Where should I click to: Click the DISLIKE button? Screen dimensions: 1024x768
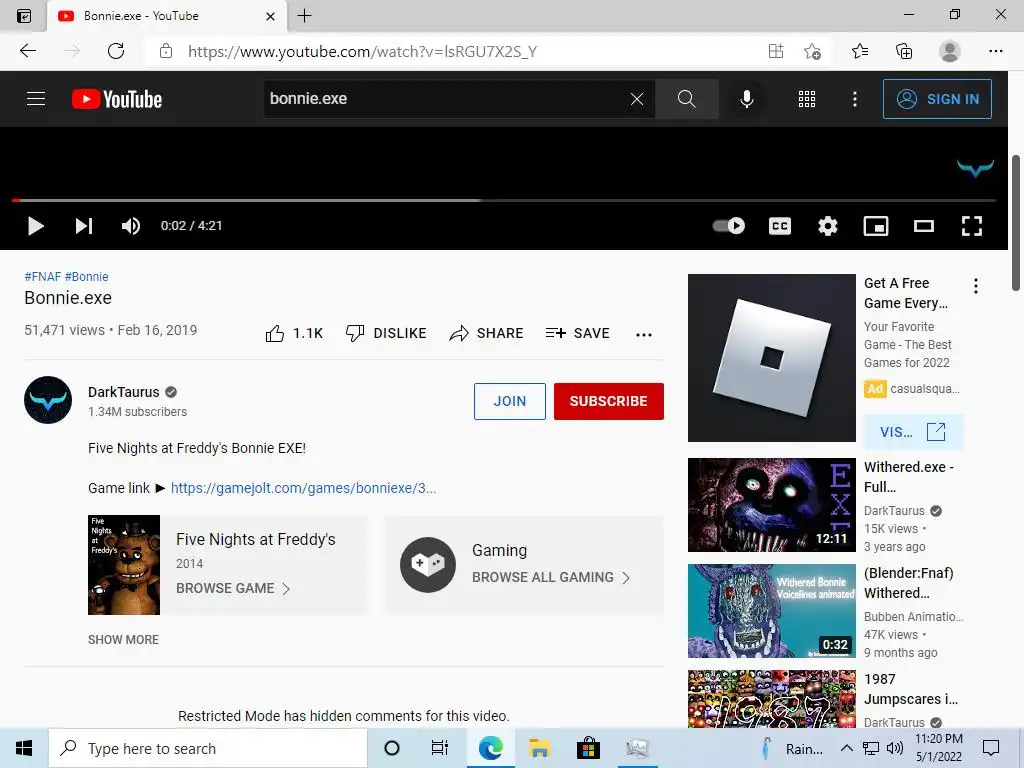click(386, 333)
